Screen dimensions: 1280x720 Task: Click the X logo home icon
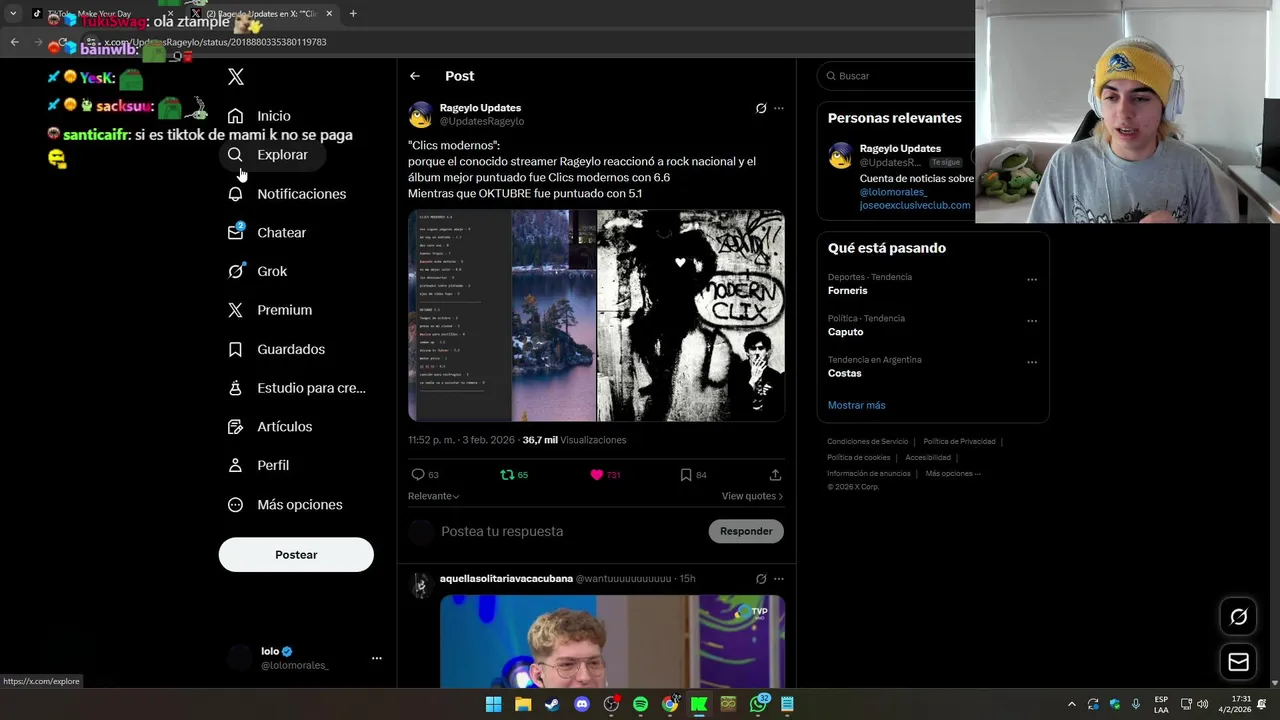pos(236,76)
